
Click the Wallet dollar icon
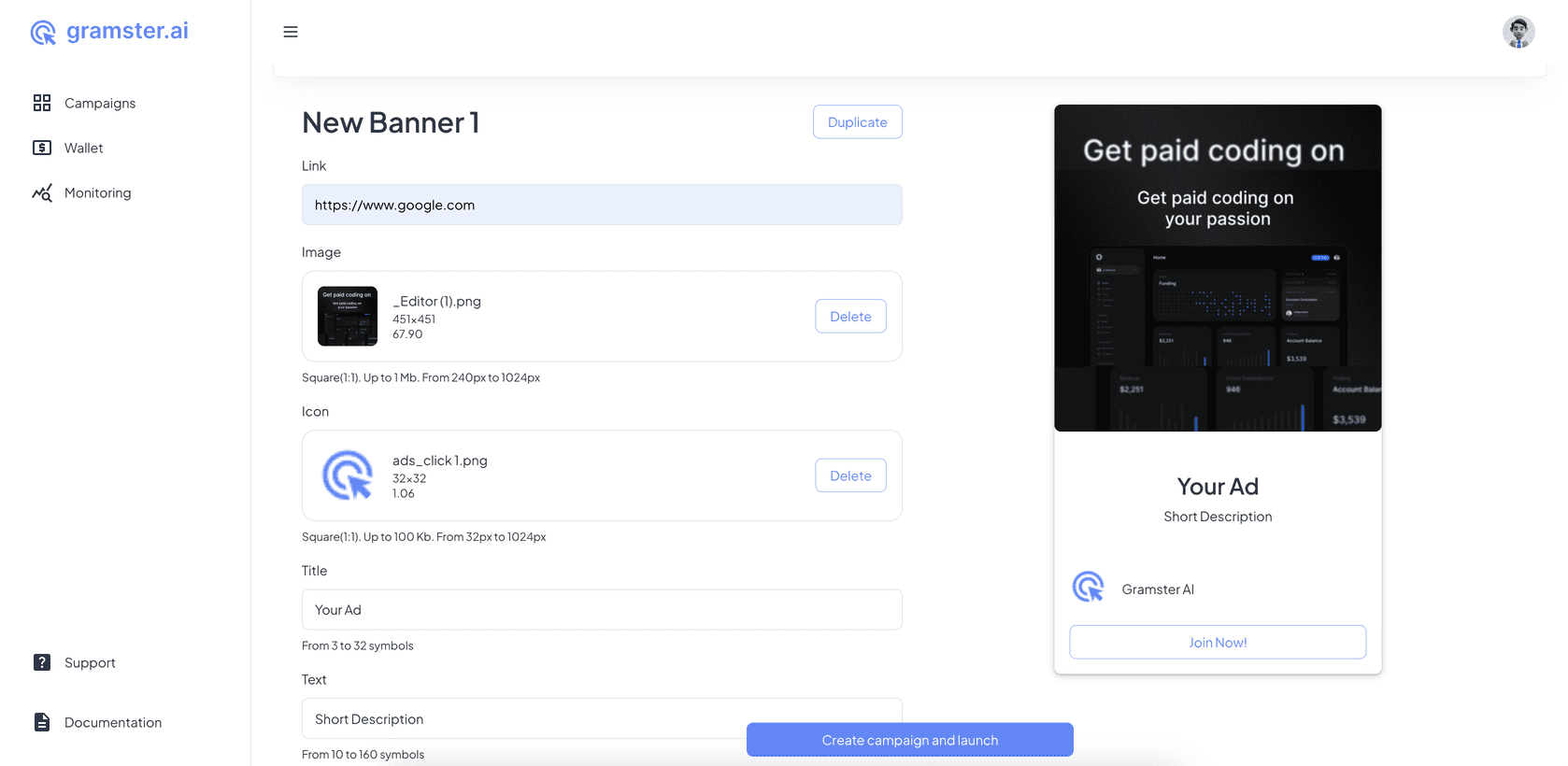(42, 148)
